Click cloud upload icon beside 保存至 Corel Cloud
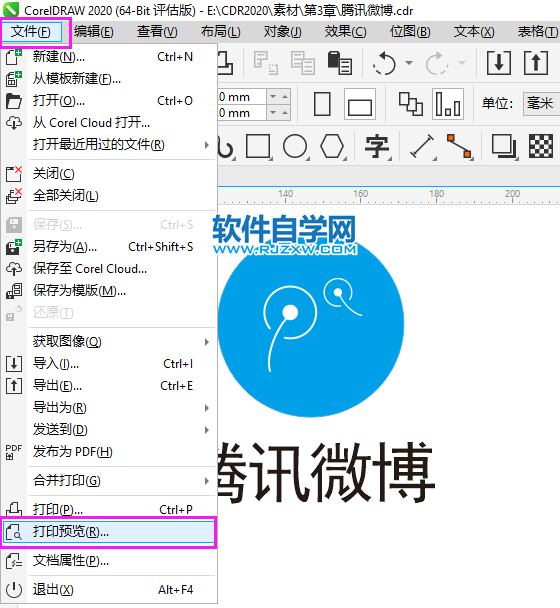This screenshot has height=608, width=560. (x=14, y=269)
